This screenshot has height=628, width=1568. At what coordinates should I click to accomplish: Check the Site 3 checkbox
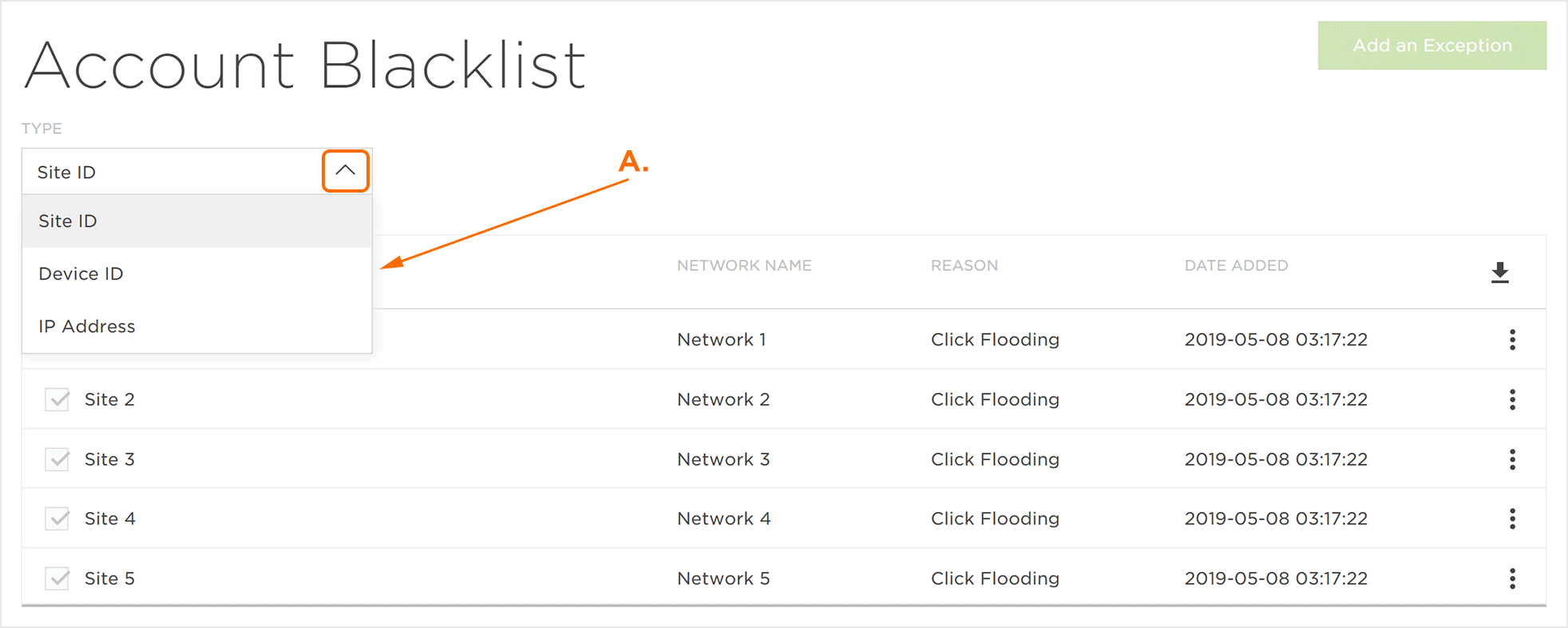57,459
